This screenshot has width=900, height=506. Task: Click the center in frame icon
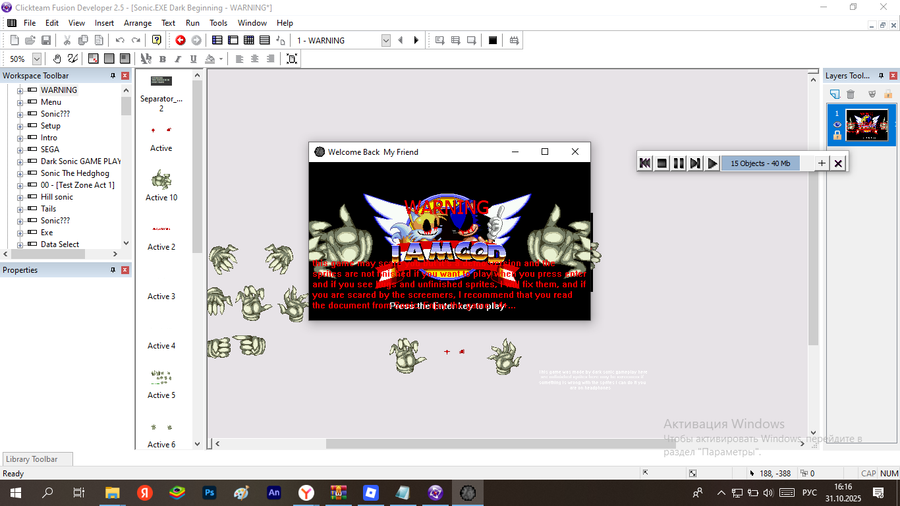[x=292, y=59]
